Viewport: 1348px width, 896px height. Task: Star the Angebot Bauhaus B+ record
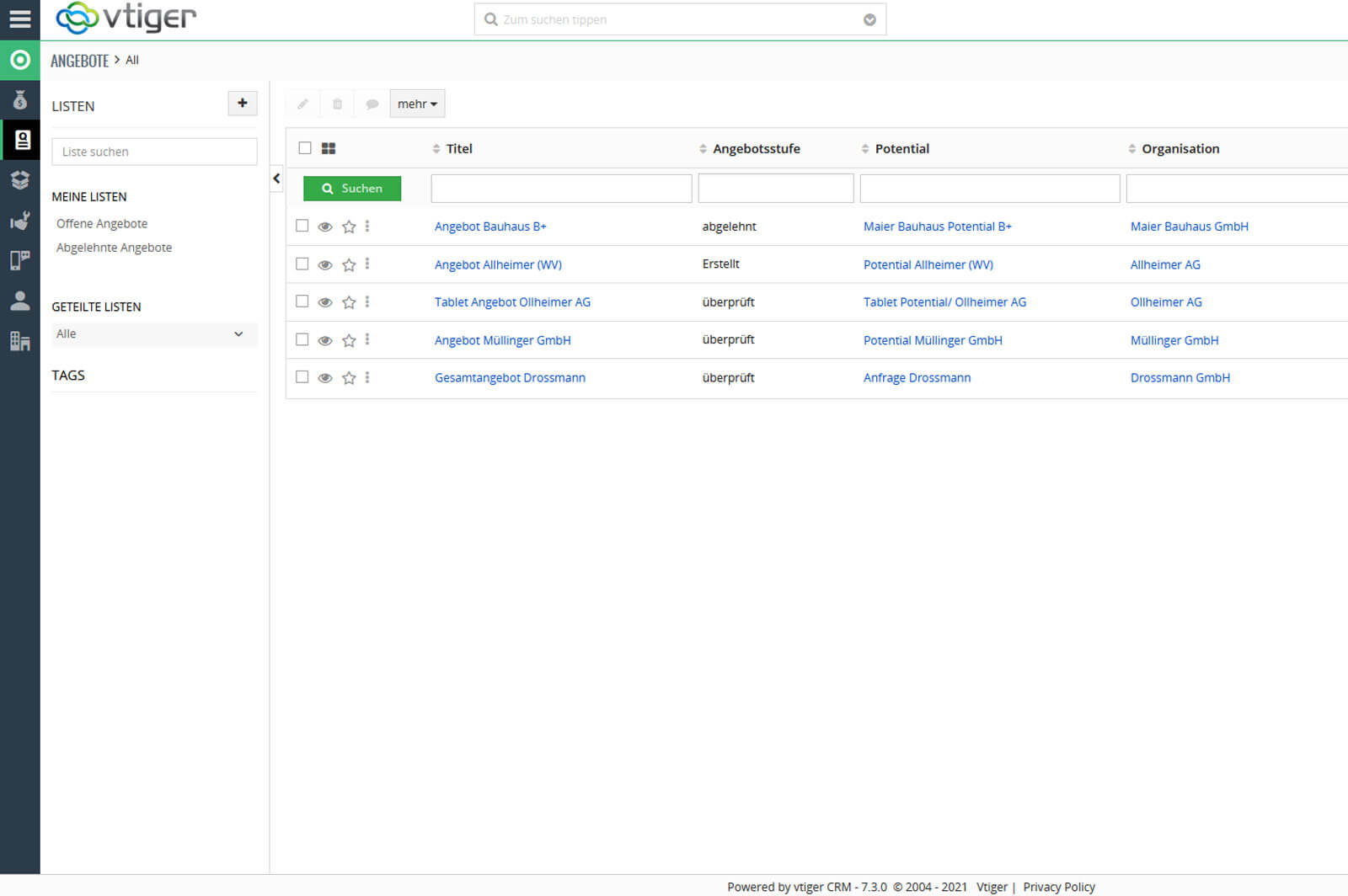coord(349,227)
